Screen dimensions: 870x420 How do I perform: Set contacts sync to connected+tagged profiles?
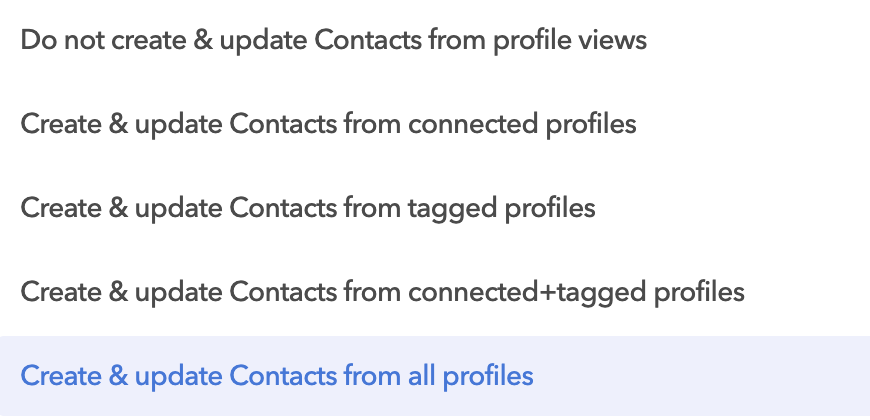point(435,293)
